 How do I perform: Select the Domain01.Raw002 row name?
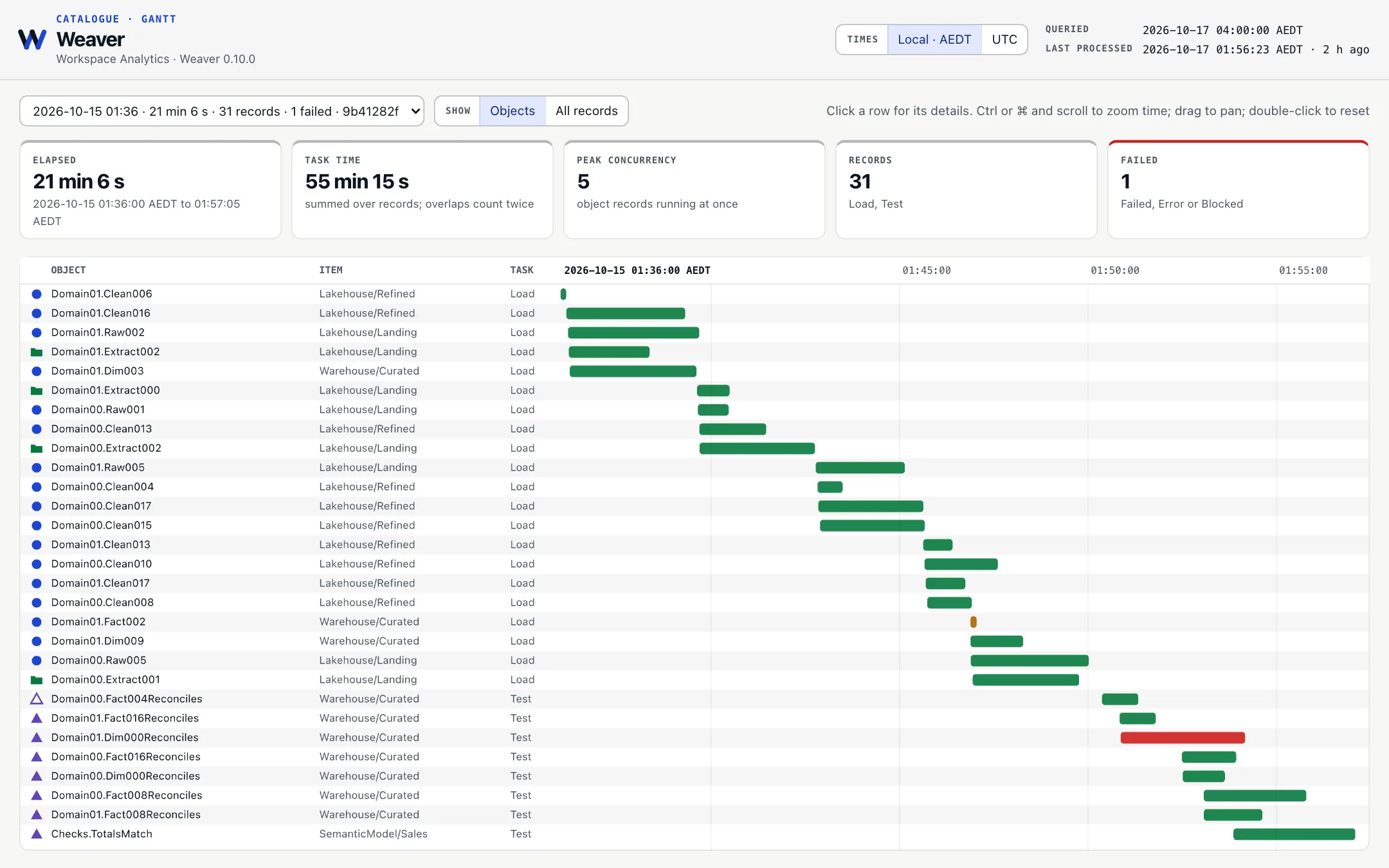coord(98,332)
